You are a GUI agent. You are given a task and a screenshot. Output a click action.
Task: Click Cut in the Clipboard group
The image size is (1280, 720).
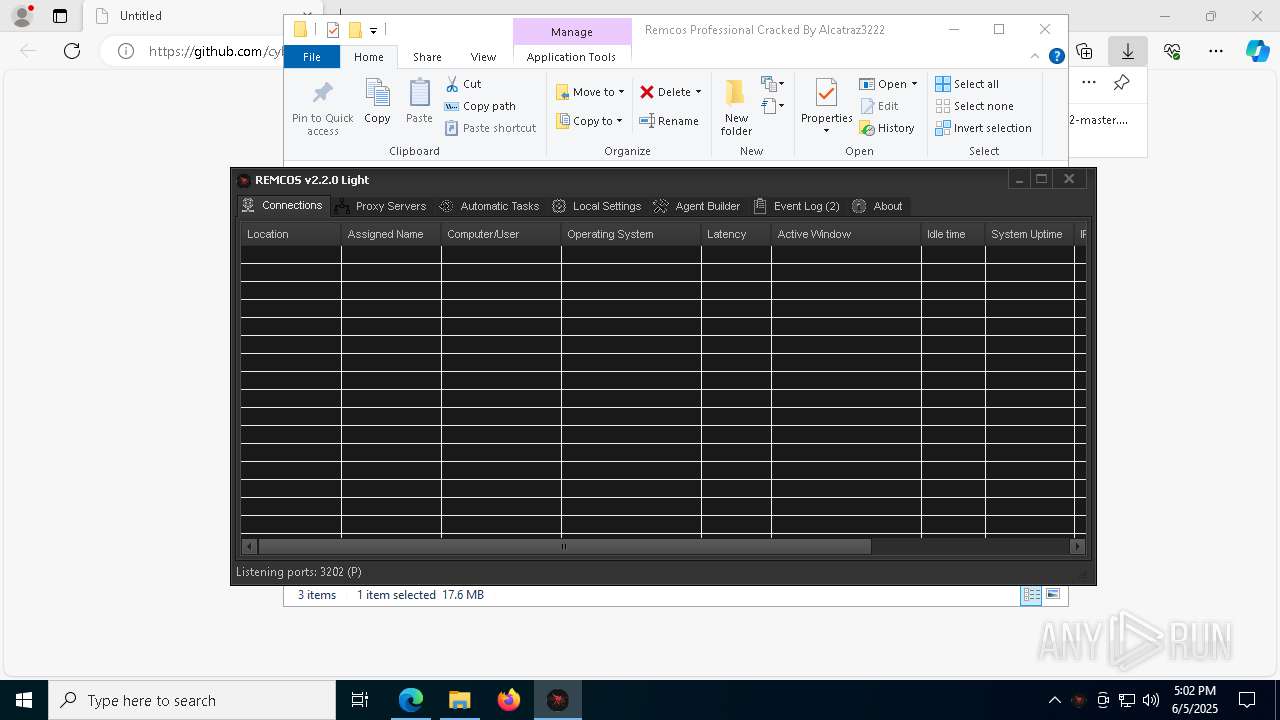click(x=463, y=84)
